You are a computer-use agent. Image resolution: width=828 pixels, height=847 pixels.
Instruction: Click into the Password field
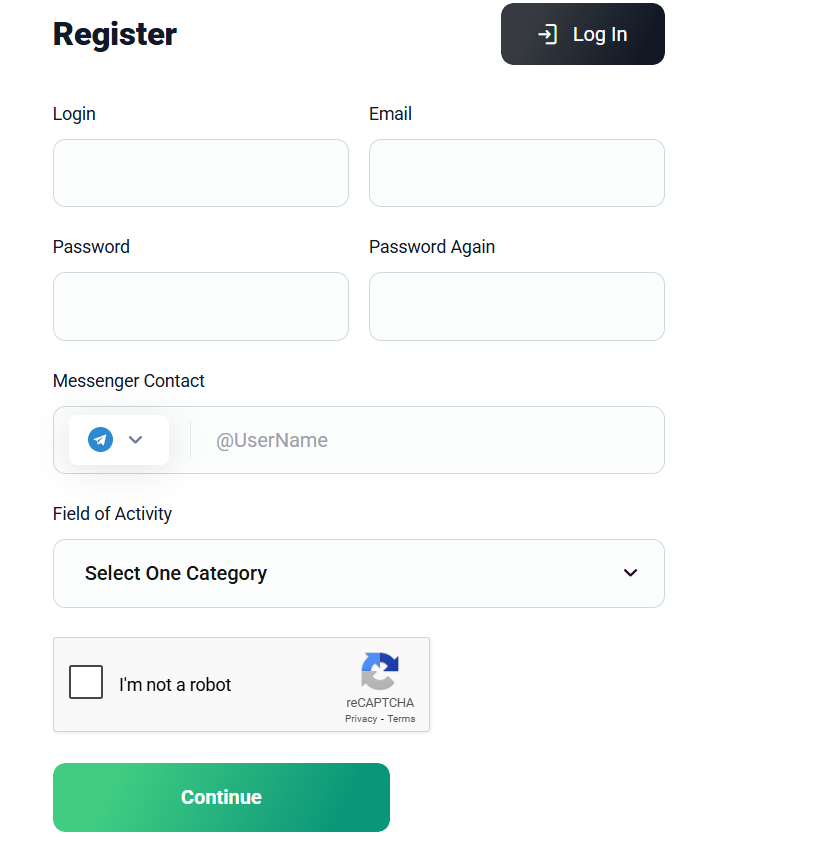(x=201, y=306)
